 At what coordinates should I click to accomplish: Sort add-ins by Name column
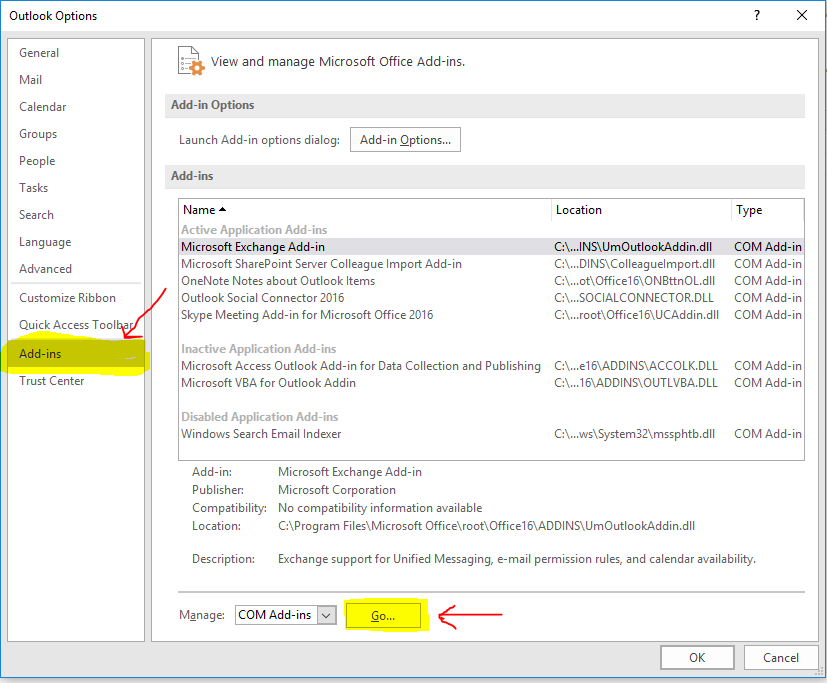click(365, 210)
